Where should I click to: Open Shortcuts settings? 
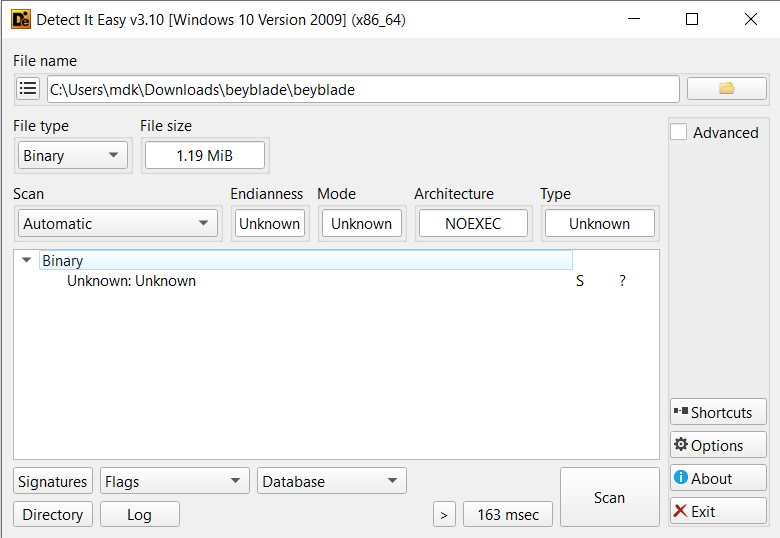[718, 412]
